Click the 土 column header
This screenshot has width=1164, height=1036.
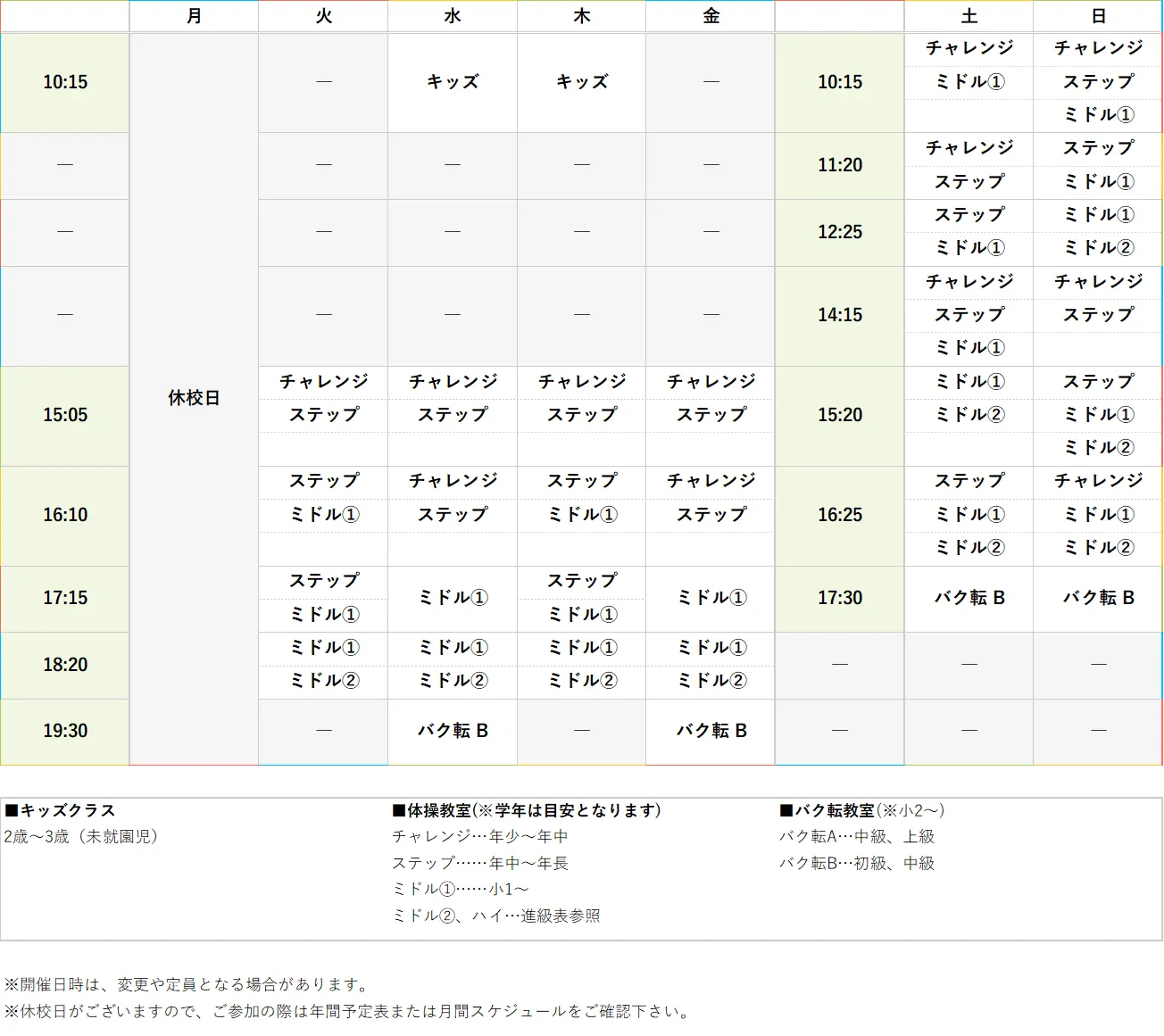[x=969, y=16]
